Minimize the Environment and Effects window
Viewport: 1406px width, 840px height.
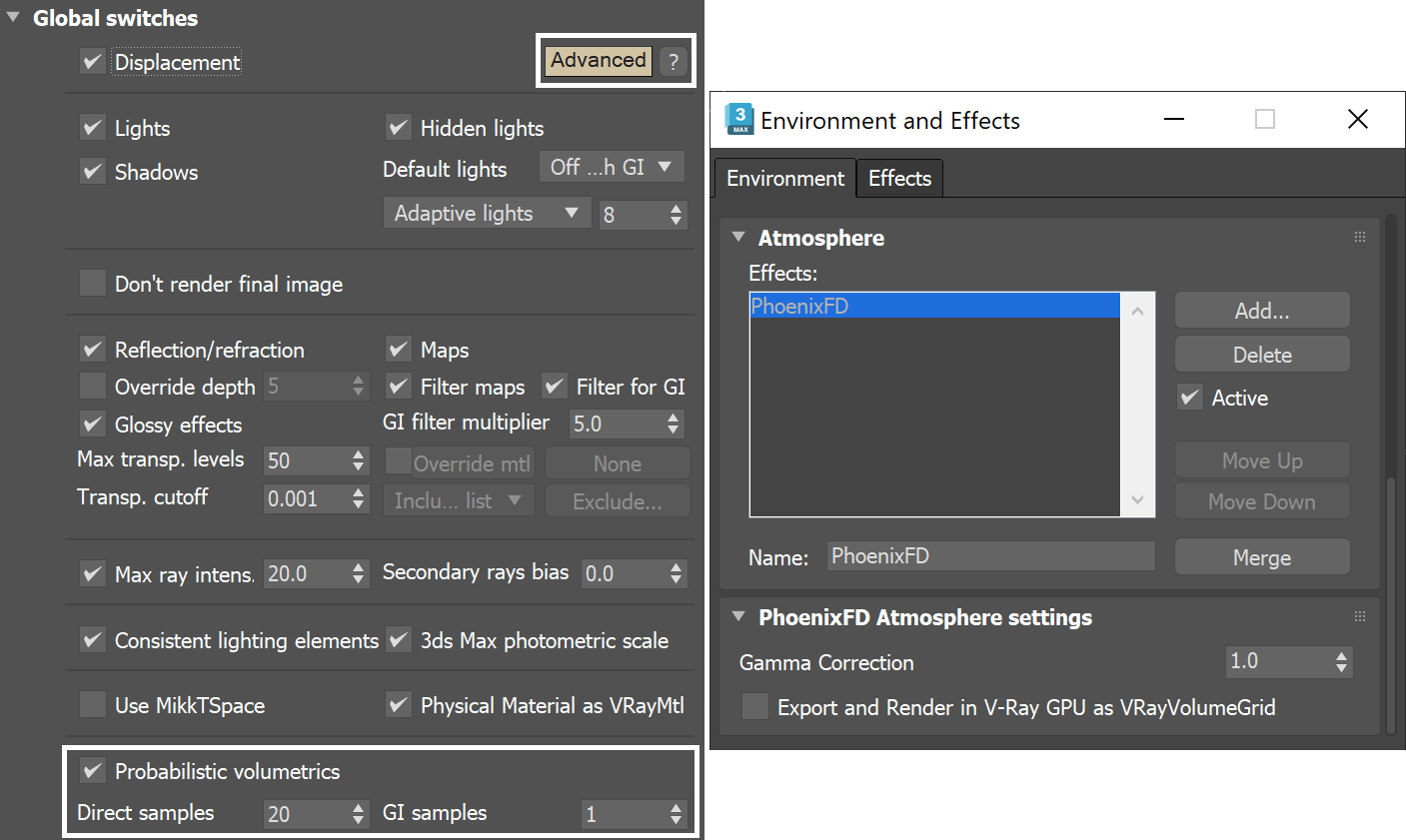pyautogui.click(x=1174, y=120)
